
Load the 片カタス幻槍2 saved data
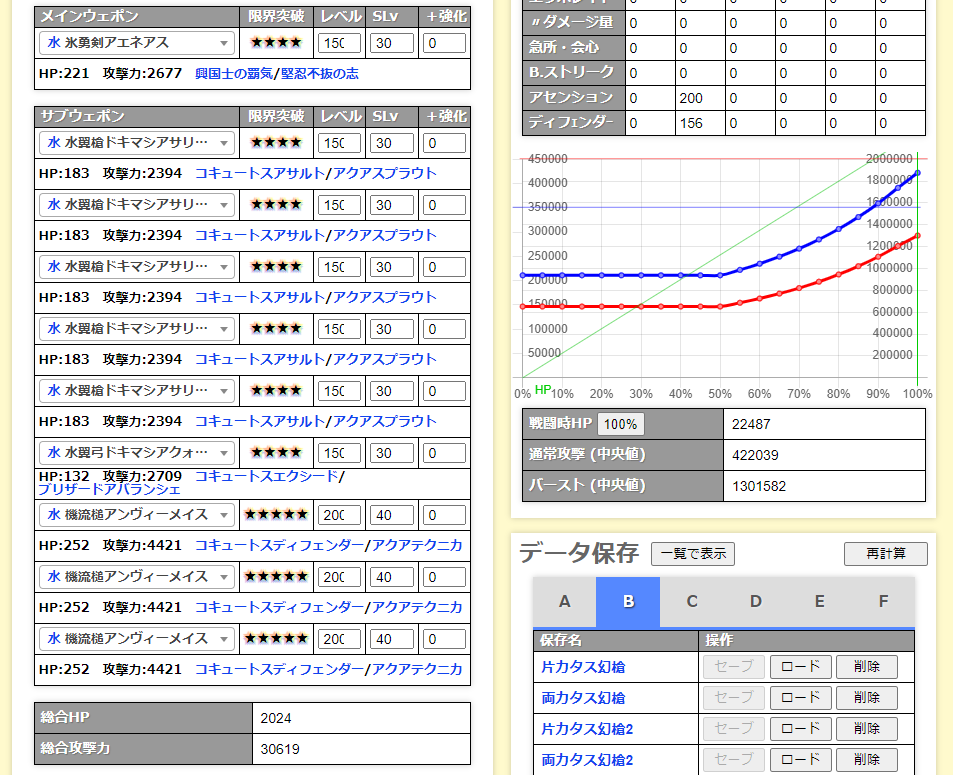[800, 729]
